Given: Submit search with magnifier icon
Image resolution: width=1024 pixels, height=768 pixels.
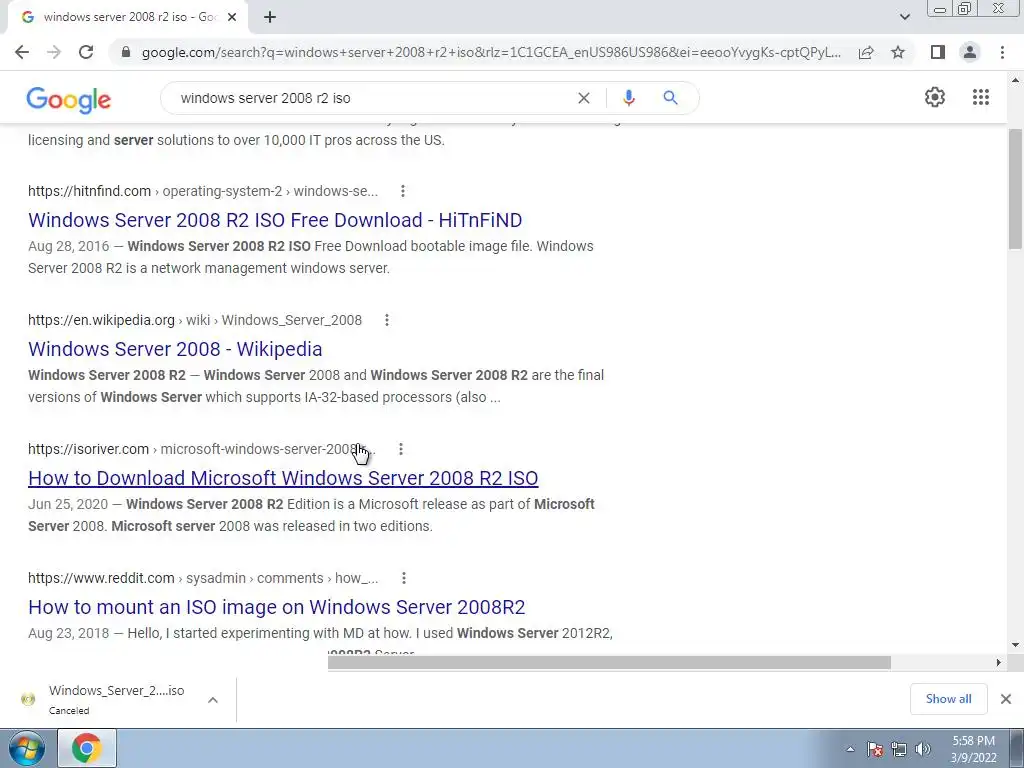Looking at the screenshot, I should pyautogui.click(x=670, y=98).
